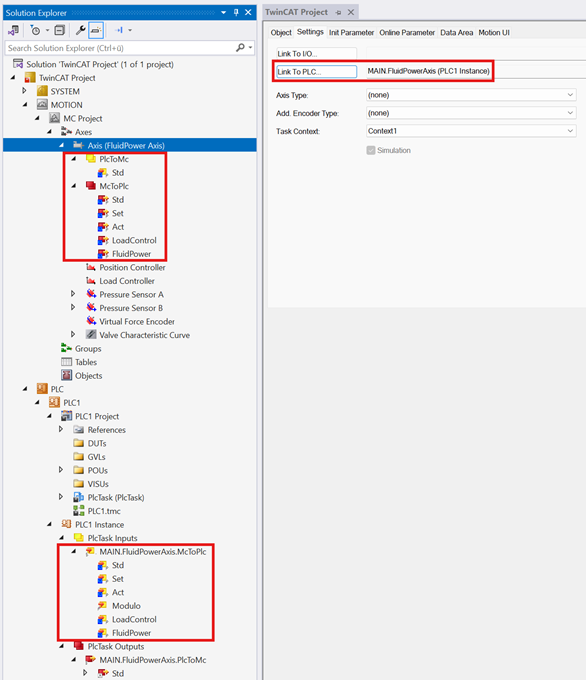Select the MAIN.FluidPowerAxis.PlcToMc node
The width and height of the screenshot is (586, 680).
153,660
